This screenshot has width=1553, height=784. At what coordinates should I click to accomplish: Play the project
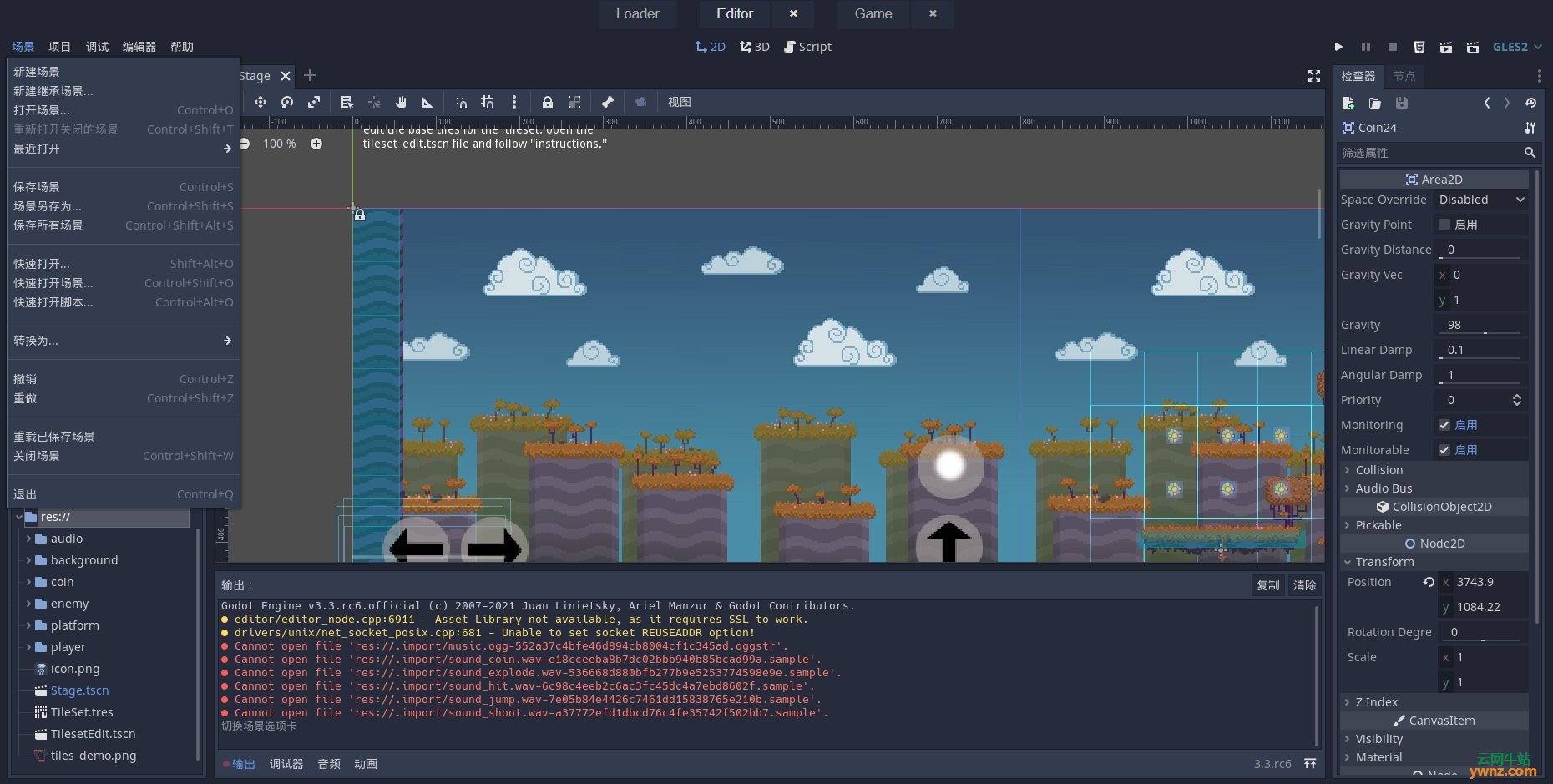click(x=1338, y=47)
